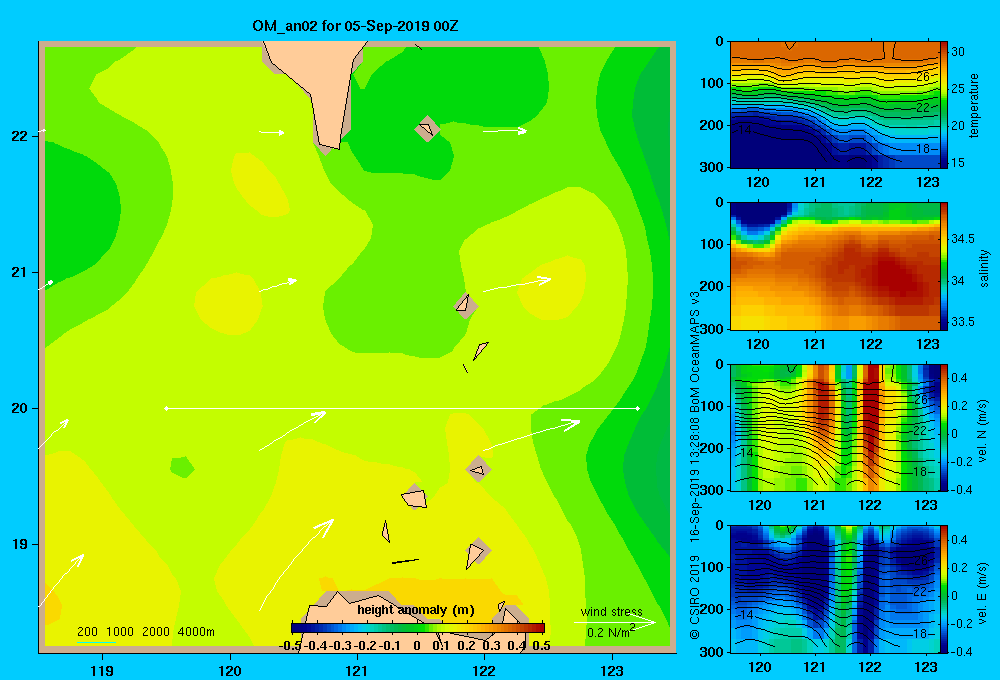
Task: Click latitude '19' on main map axis
Action: click(x=19, y=544)
